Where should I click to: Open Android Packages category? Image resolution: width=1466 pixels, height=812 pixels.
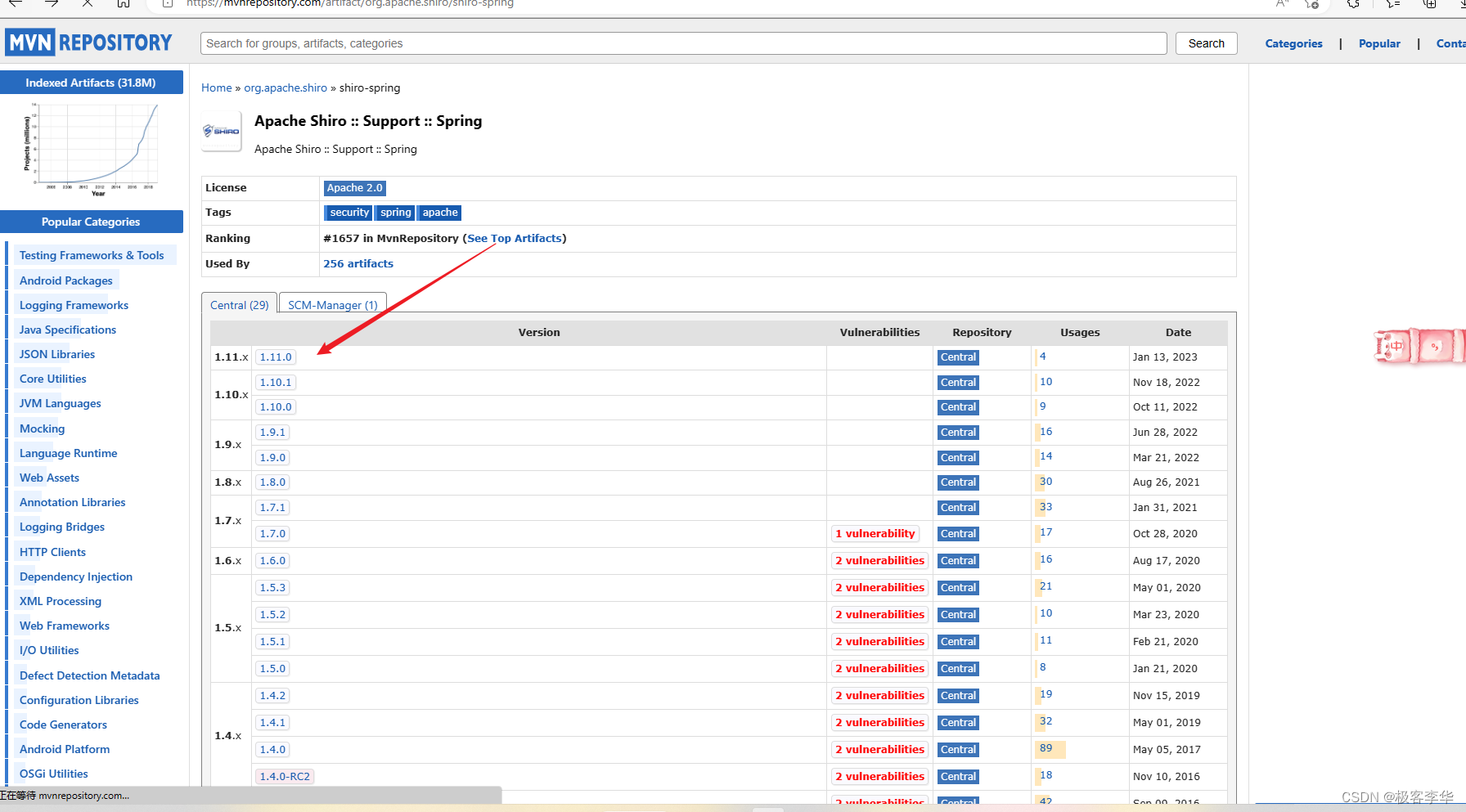click(x=66, y=280)
